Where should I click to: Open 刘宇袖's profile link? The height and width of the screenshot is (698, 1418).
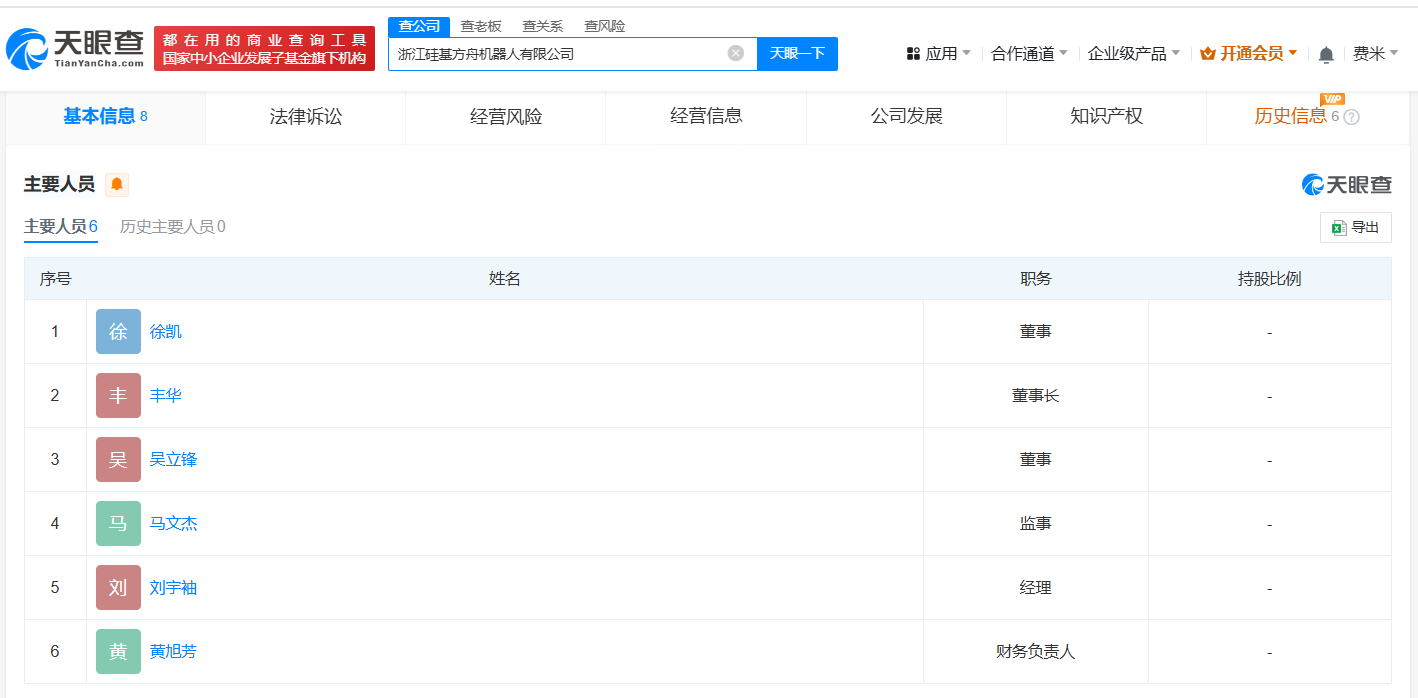click(x=174, y=588)
